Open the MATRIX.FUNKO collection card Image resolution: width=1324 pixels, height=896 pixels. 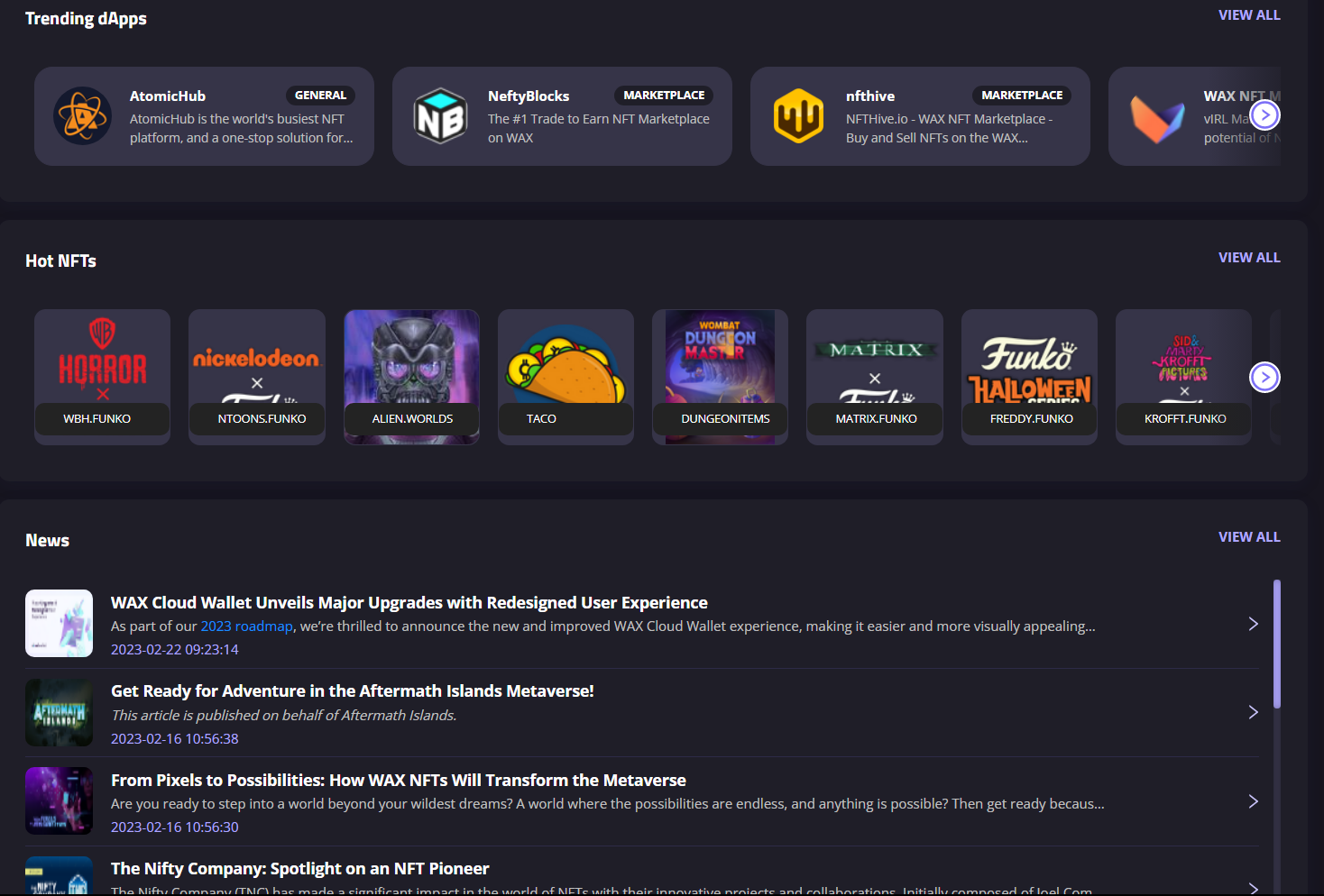point(875,377)
